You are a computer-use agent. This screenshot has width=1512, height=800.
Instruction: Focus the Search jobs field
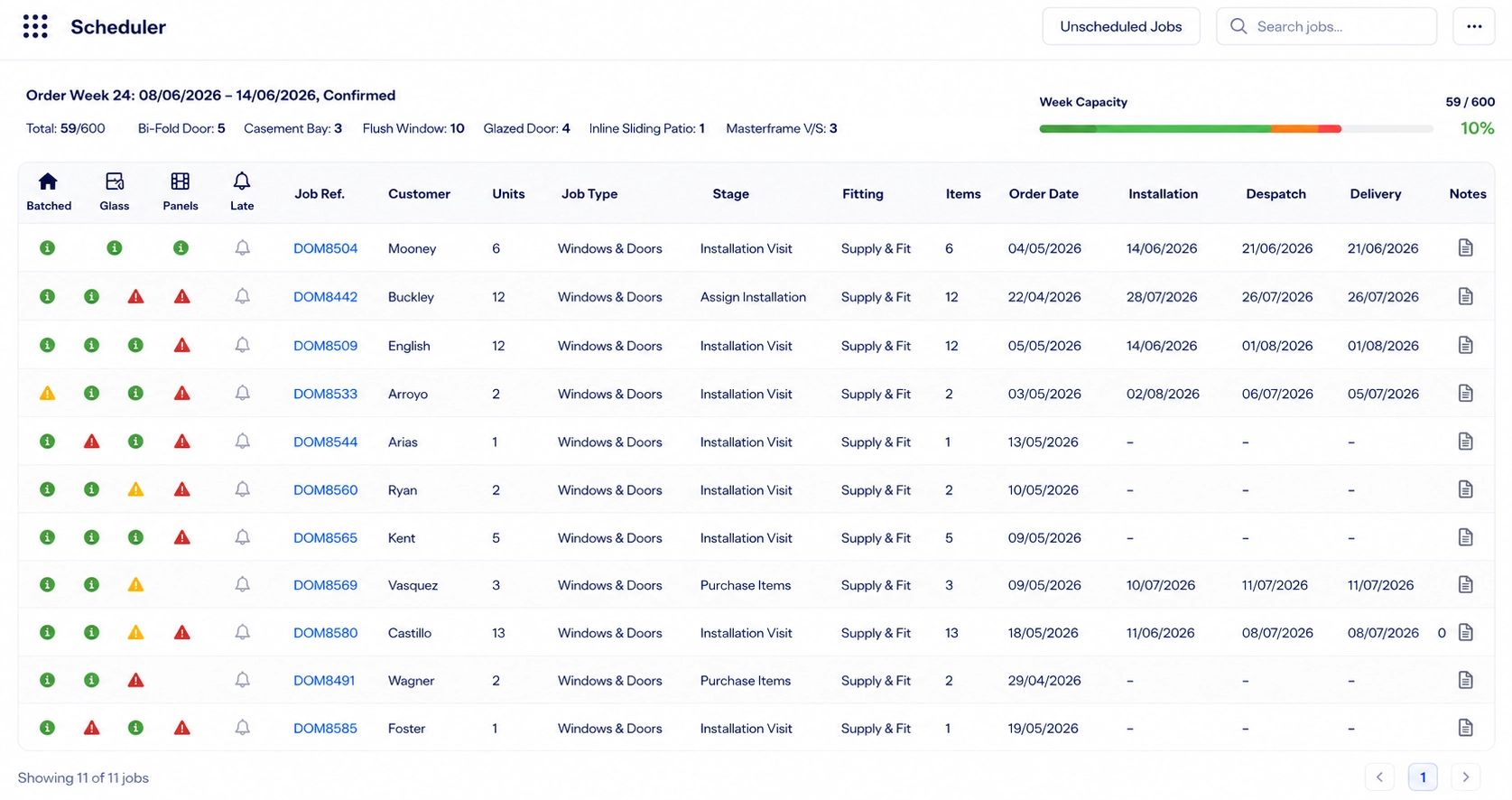(1326, 26)
